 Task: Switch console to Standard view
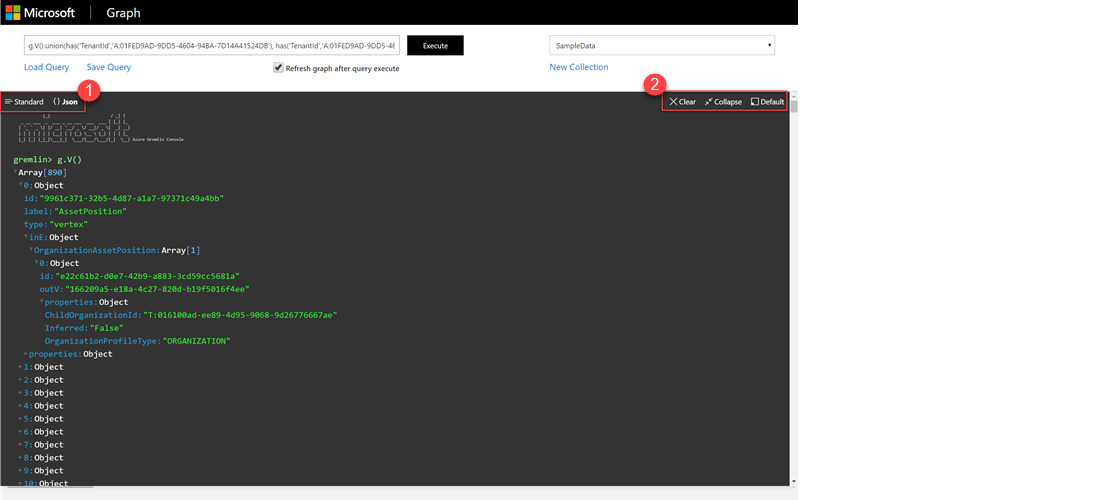(24, 102)
